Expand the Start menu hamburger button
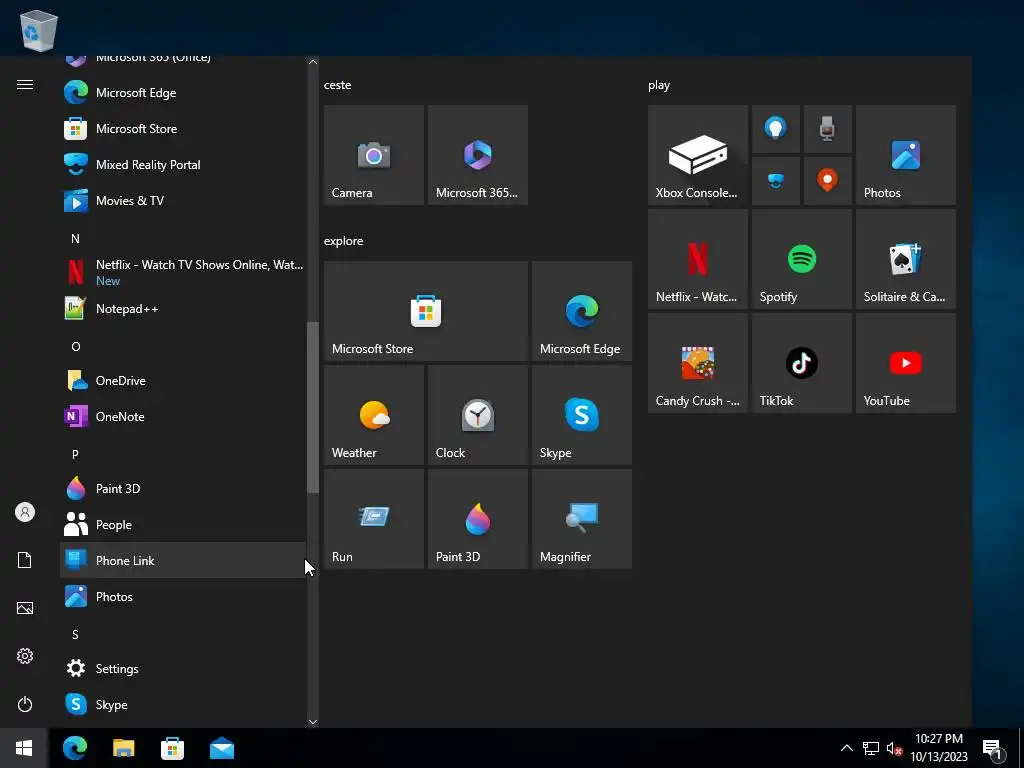The height and width of the screenshot is (768, 1024). pyautogui.click(x=25, y=85)
